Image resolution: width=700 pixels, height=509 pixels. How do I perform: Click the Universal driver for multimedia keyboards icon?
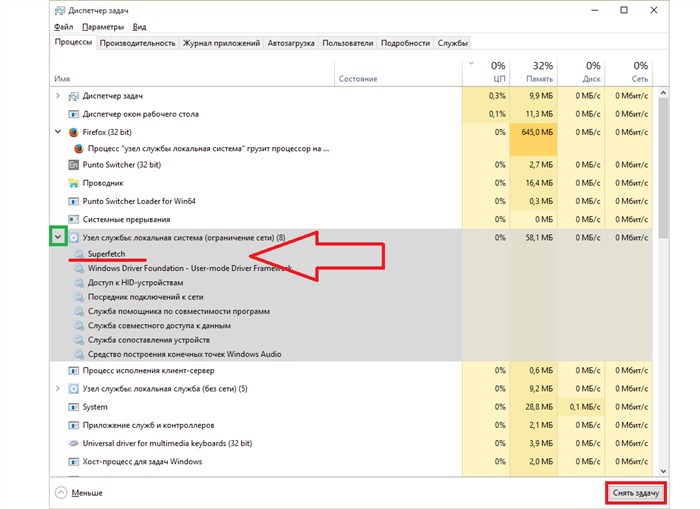click(x=73, y=443)
